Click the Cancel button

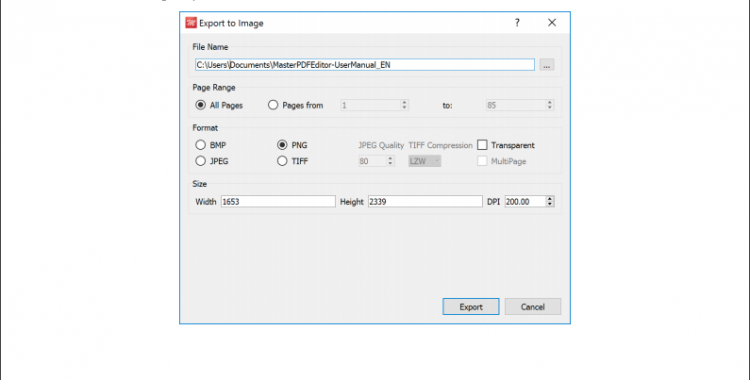pyautogui.click(x=532, y=307)
